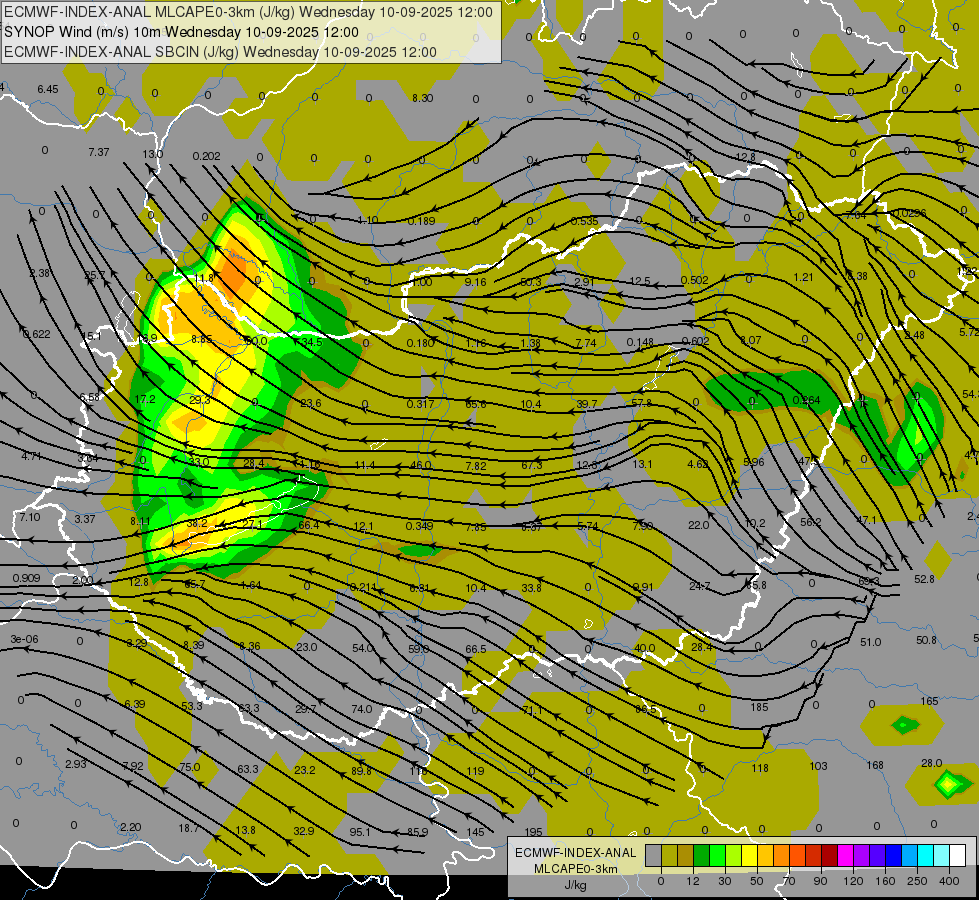Click the map value 71.1
Image resolution: width=979 pixels, height=900 pixels.
point(532,710)
